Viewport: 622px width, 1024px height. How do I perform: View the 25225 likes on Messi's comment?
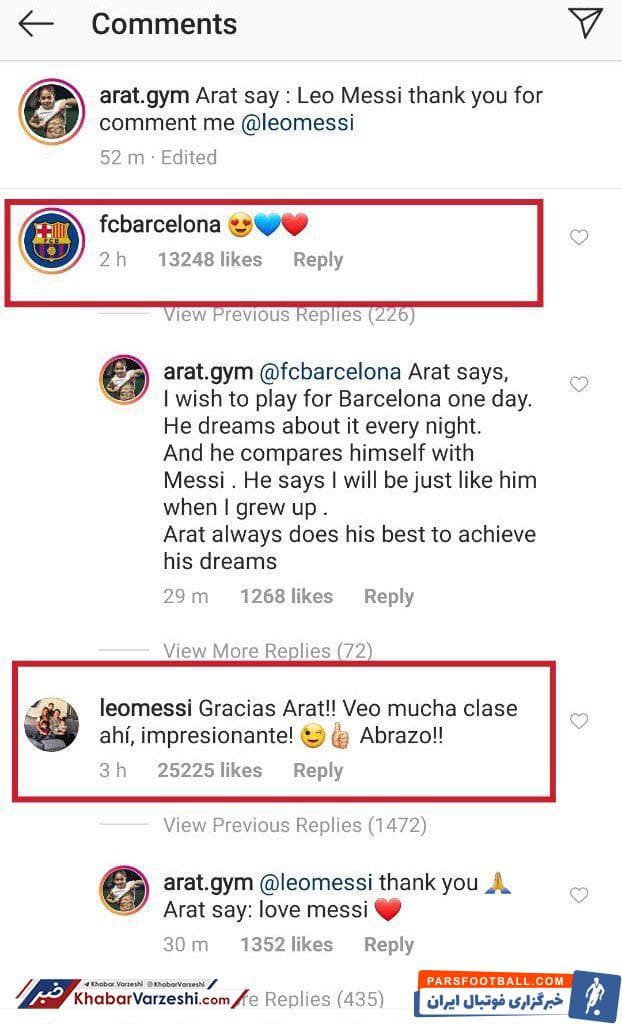209,771
